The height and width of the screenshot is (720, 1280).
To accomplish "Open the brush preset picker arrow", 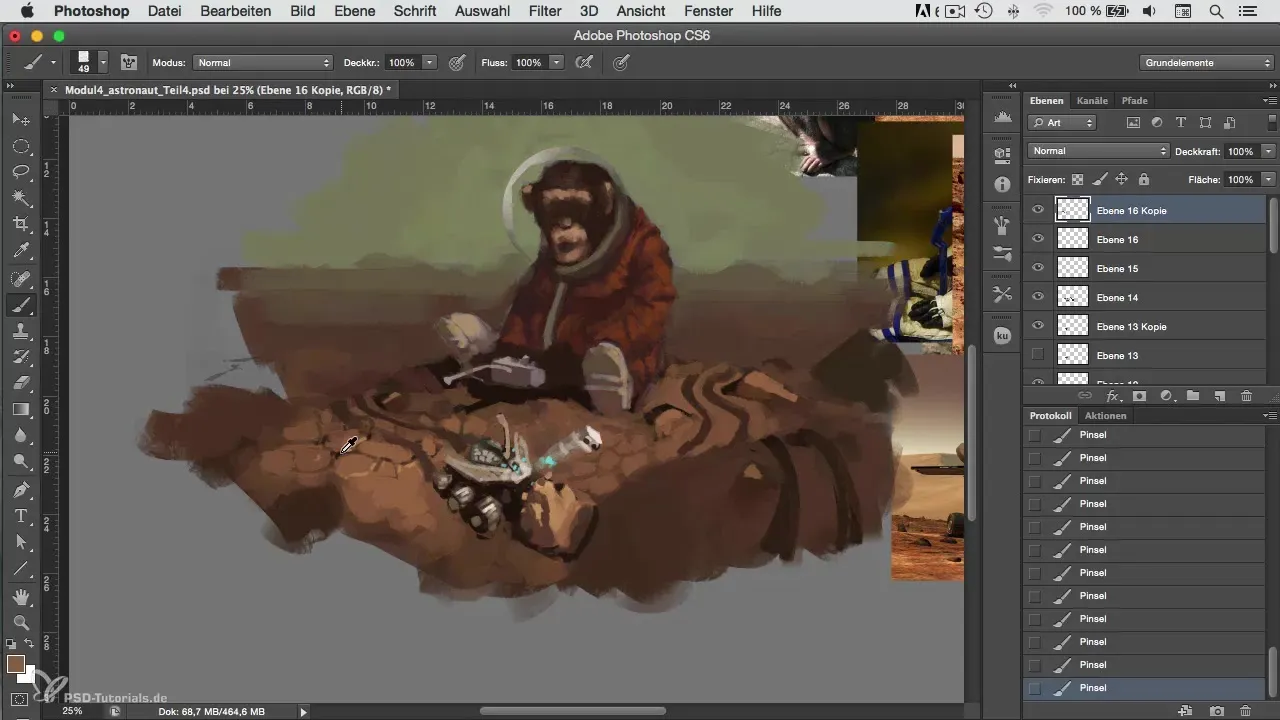I will [x=103, y=62].
